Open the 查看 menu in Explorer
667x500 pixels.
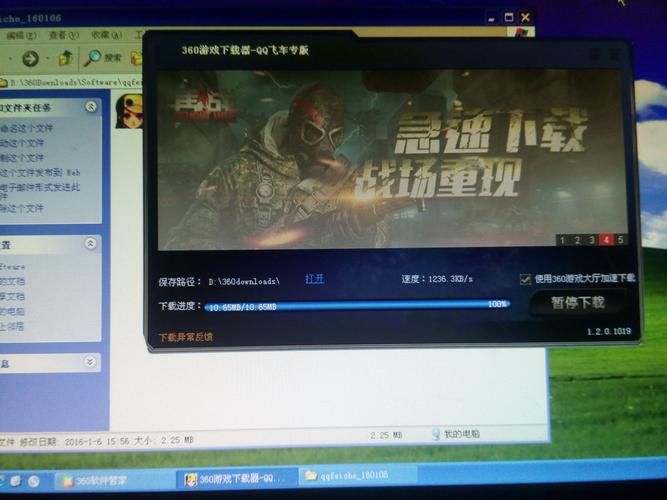[x=64, y=35]
